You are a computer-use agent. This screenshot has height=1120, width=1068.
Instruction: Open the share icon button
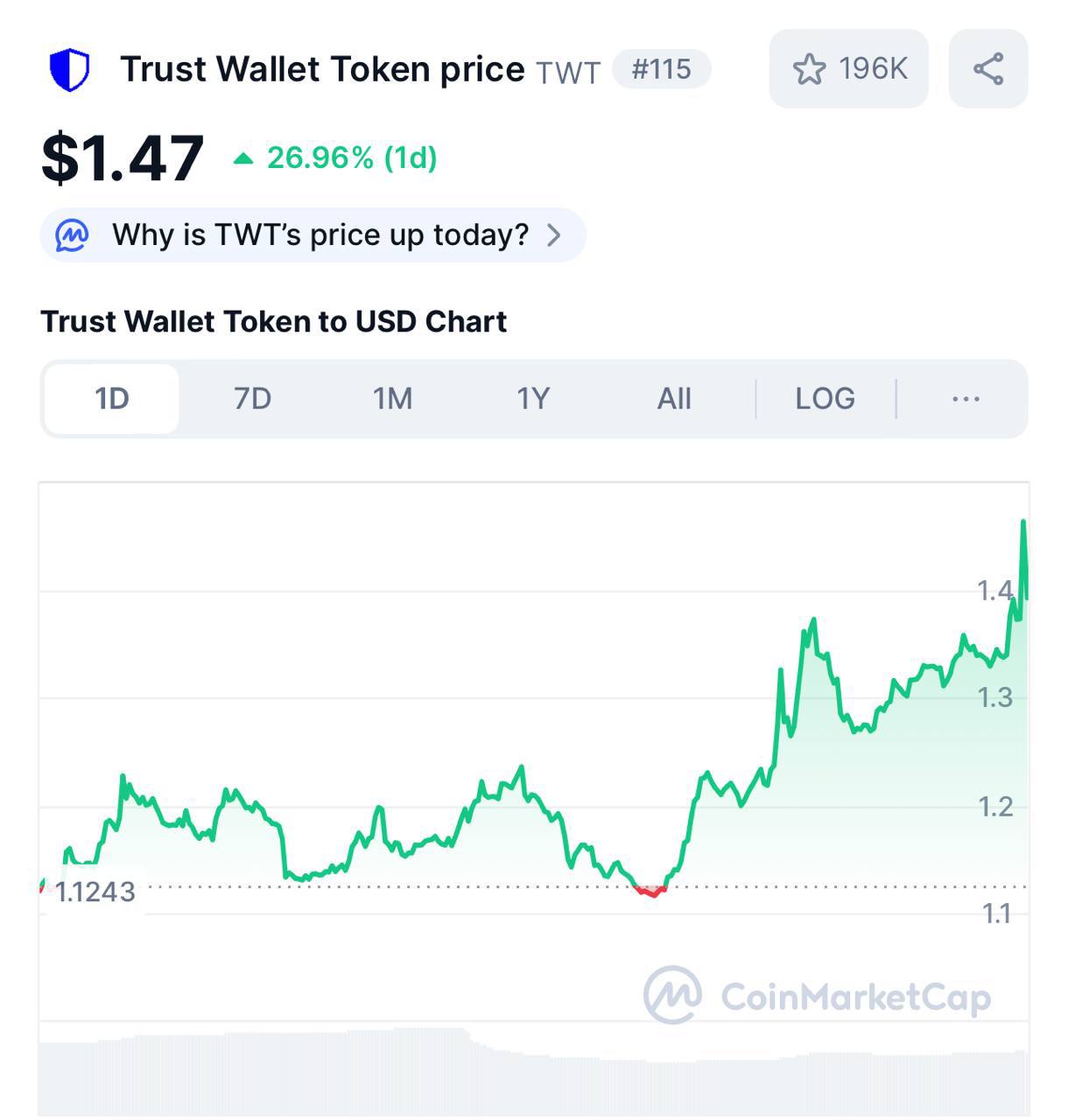(x=988, y=69)
